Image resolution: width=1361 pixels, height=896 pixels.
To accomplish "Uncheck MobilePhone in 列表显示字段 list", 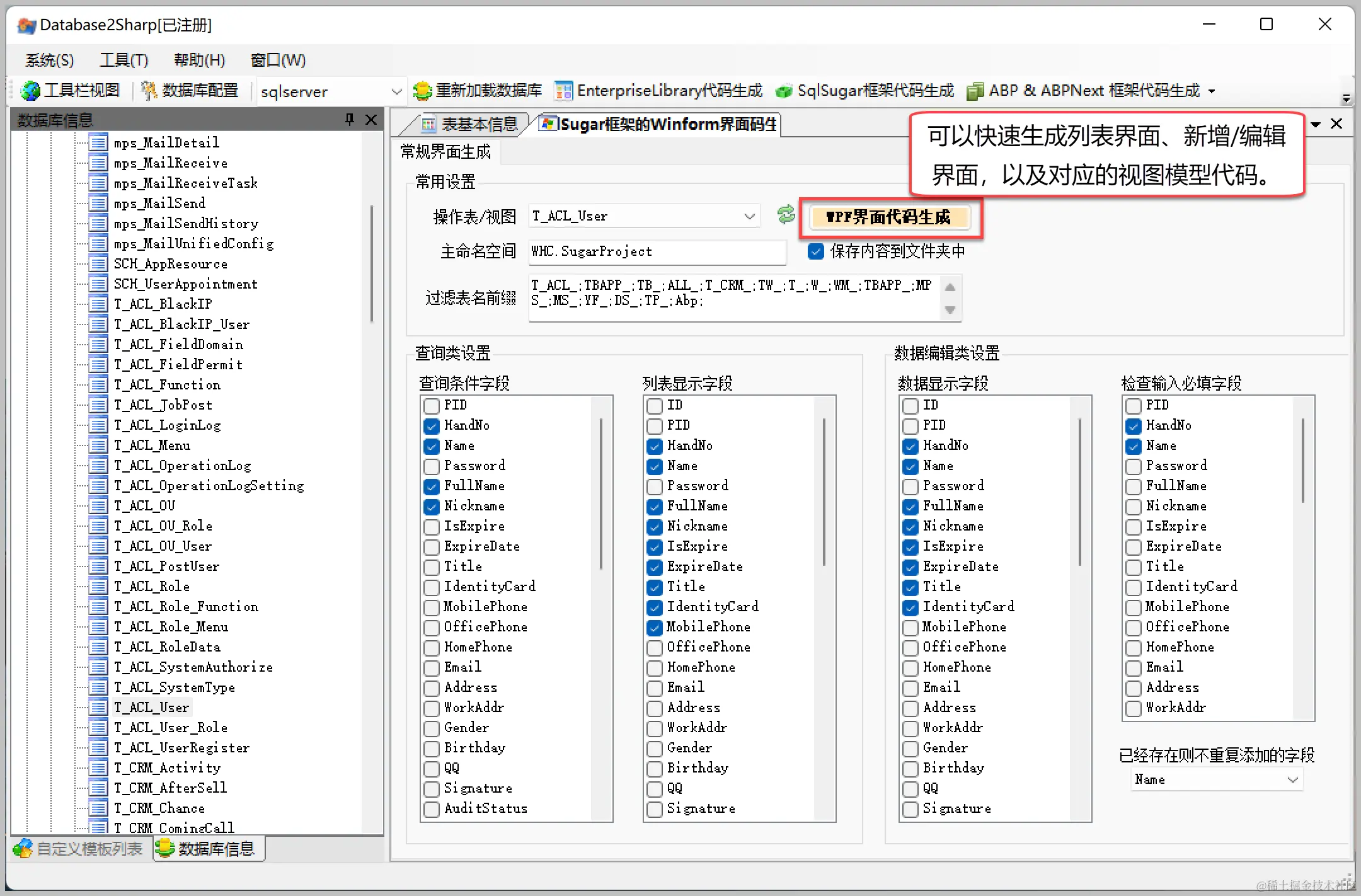I will [x=655, y=627].
